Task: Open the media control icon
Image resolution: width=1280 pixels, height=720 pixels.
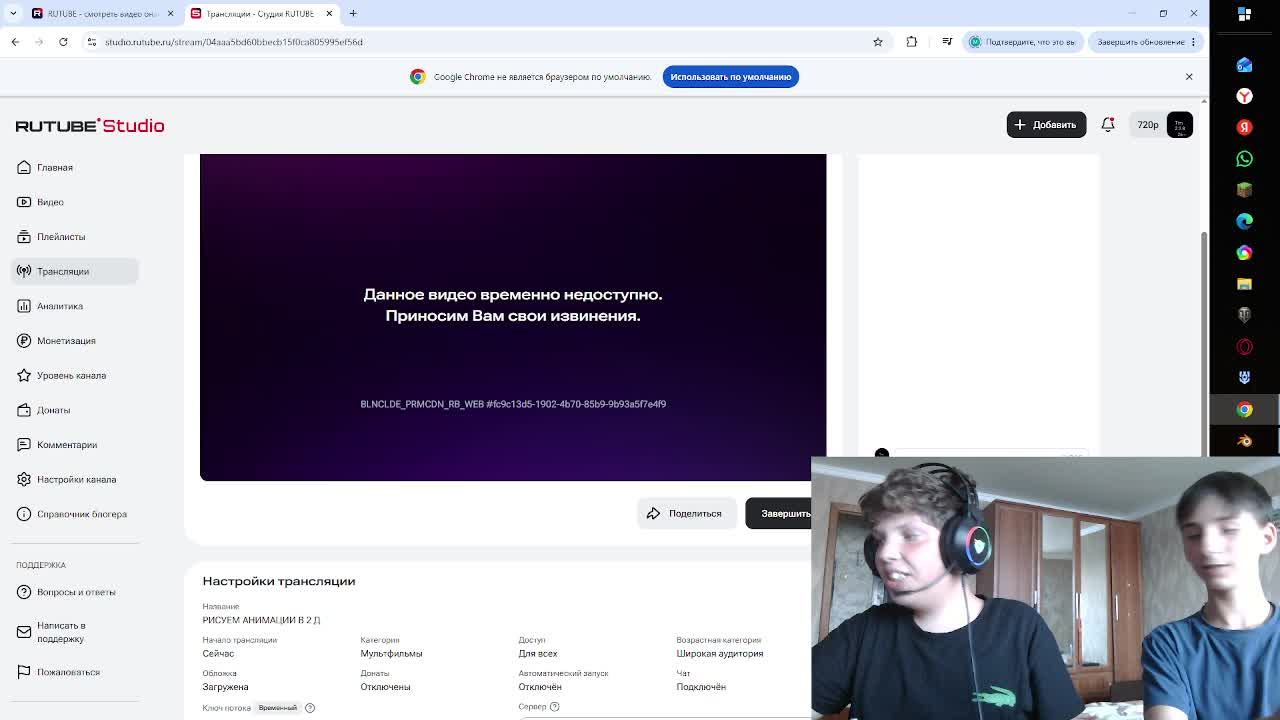Action: [x=947, y=42]
